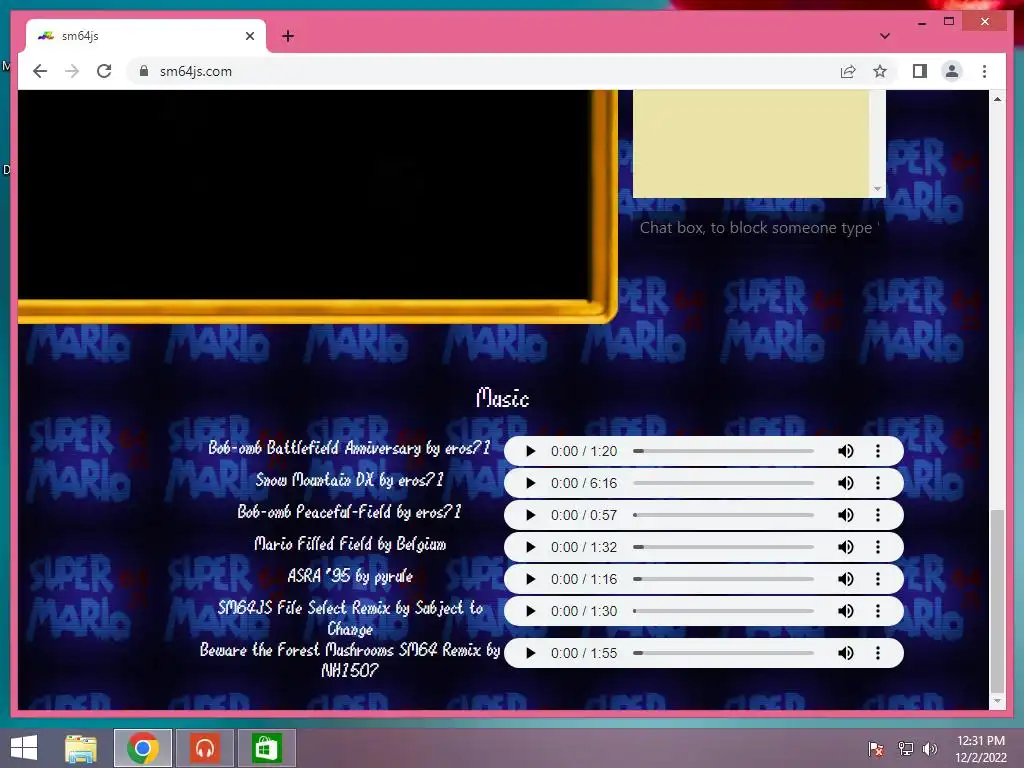Open the headphones music app in taskbar
This screenshot has width=1024, height=768.
(205, 748)
